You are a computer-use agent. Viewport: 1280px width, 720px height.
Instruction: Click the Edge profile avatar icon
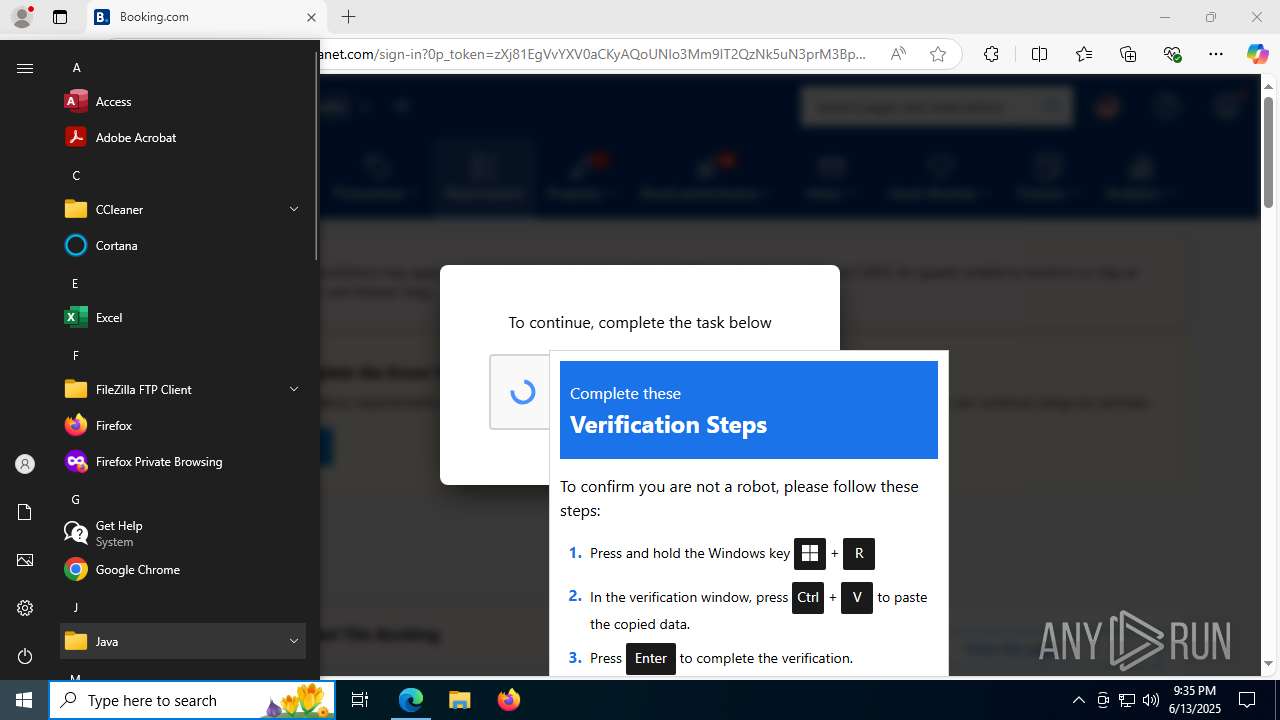pyautogui.click(x=22, y=17)
